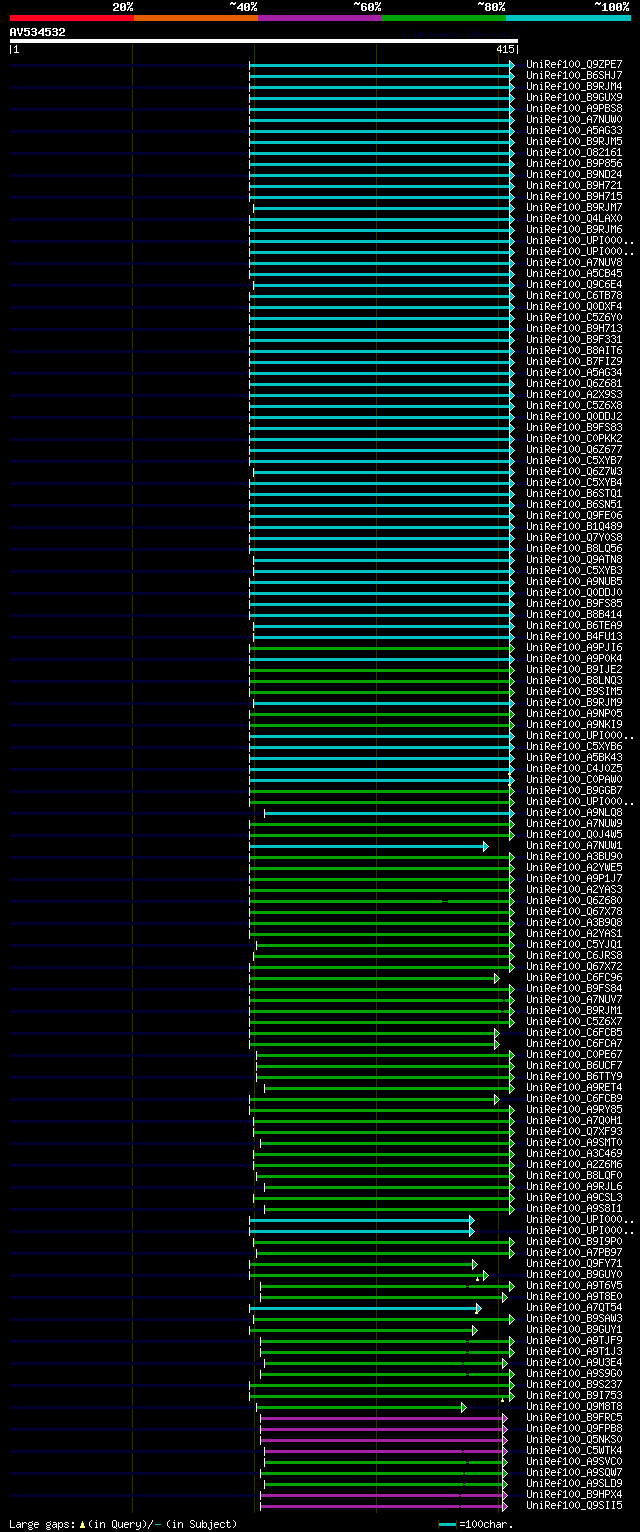Screen dimensions: 640x1532
Task: Click the purple ~60% identity legend segment
Action: [319, 18]
